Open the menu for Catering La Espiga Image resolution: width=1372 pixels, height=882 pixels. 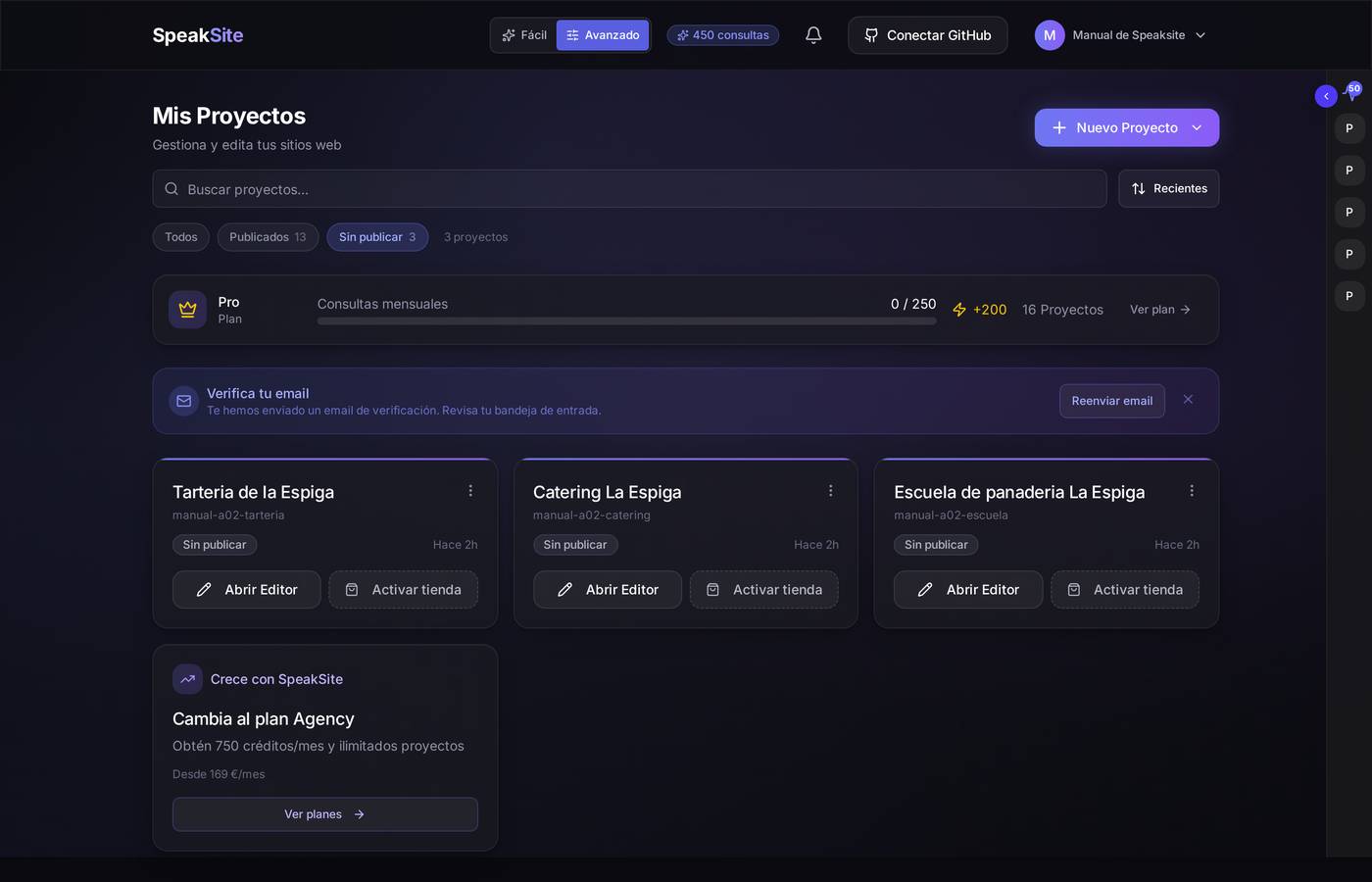[x=831, y=491]
